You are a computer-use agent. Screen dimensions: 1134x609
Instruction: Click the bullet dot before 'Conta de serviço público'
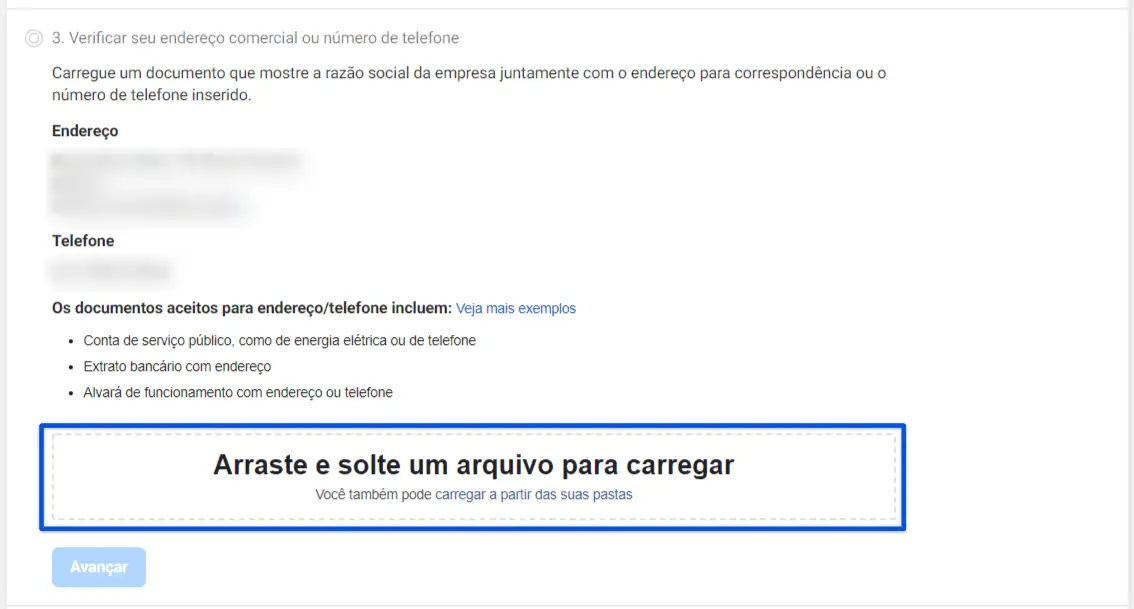point(71,341)
